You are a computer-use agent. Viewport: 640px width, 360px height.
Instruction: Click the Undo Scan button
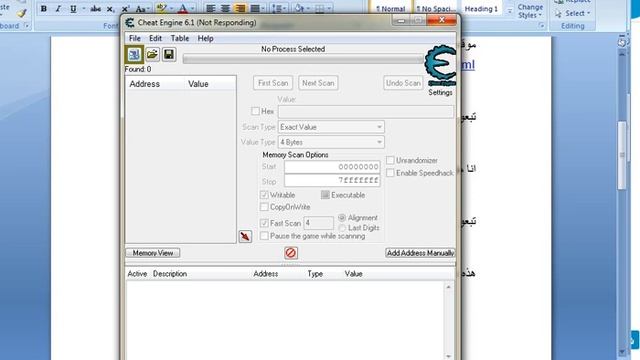[403, 83]
